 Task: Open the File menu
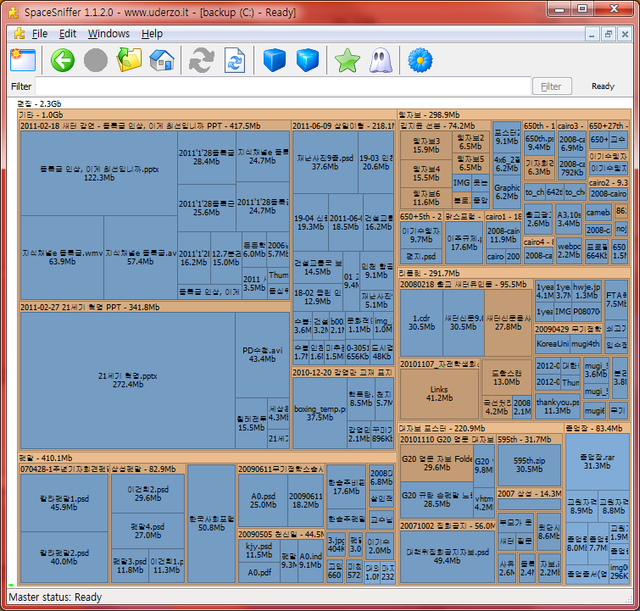[40, 33]
